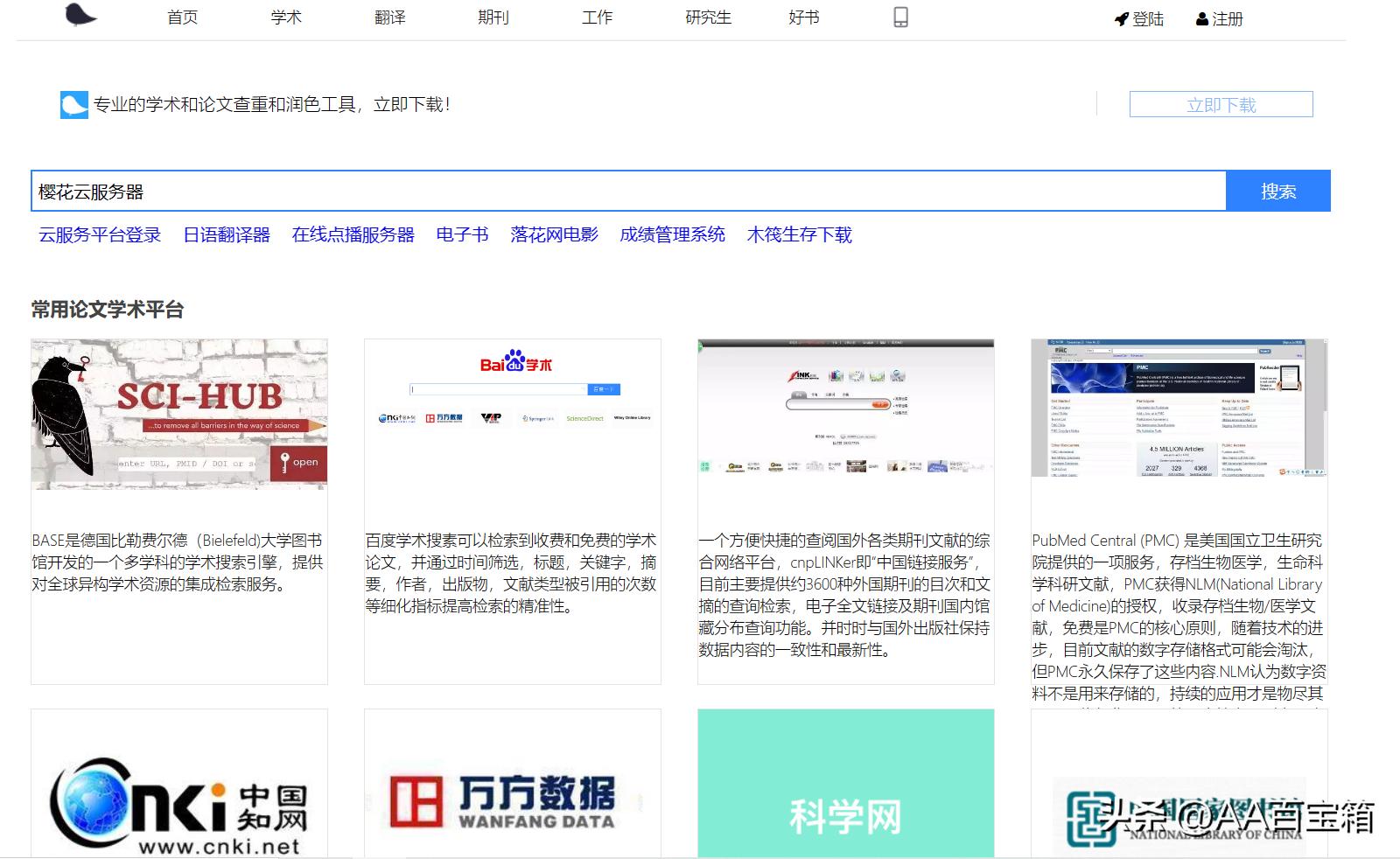Go to 首页 in the navigation bar
This screenshot has height=859, width=1400.
pyautogui.click(x=181, y=16)
